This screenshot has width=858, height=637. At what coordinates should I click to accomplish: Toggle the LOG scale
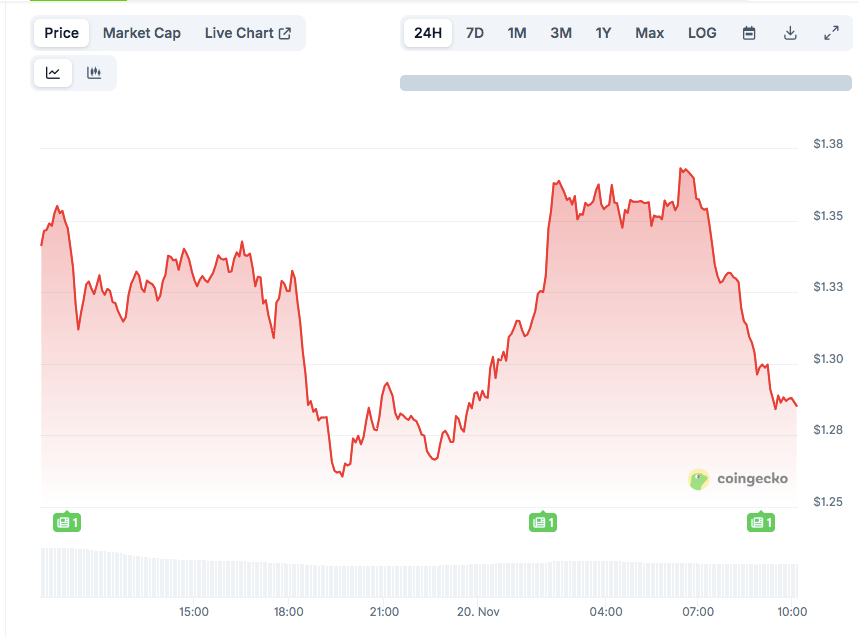coord(702,33)
